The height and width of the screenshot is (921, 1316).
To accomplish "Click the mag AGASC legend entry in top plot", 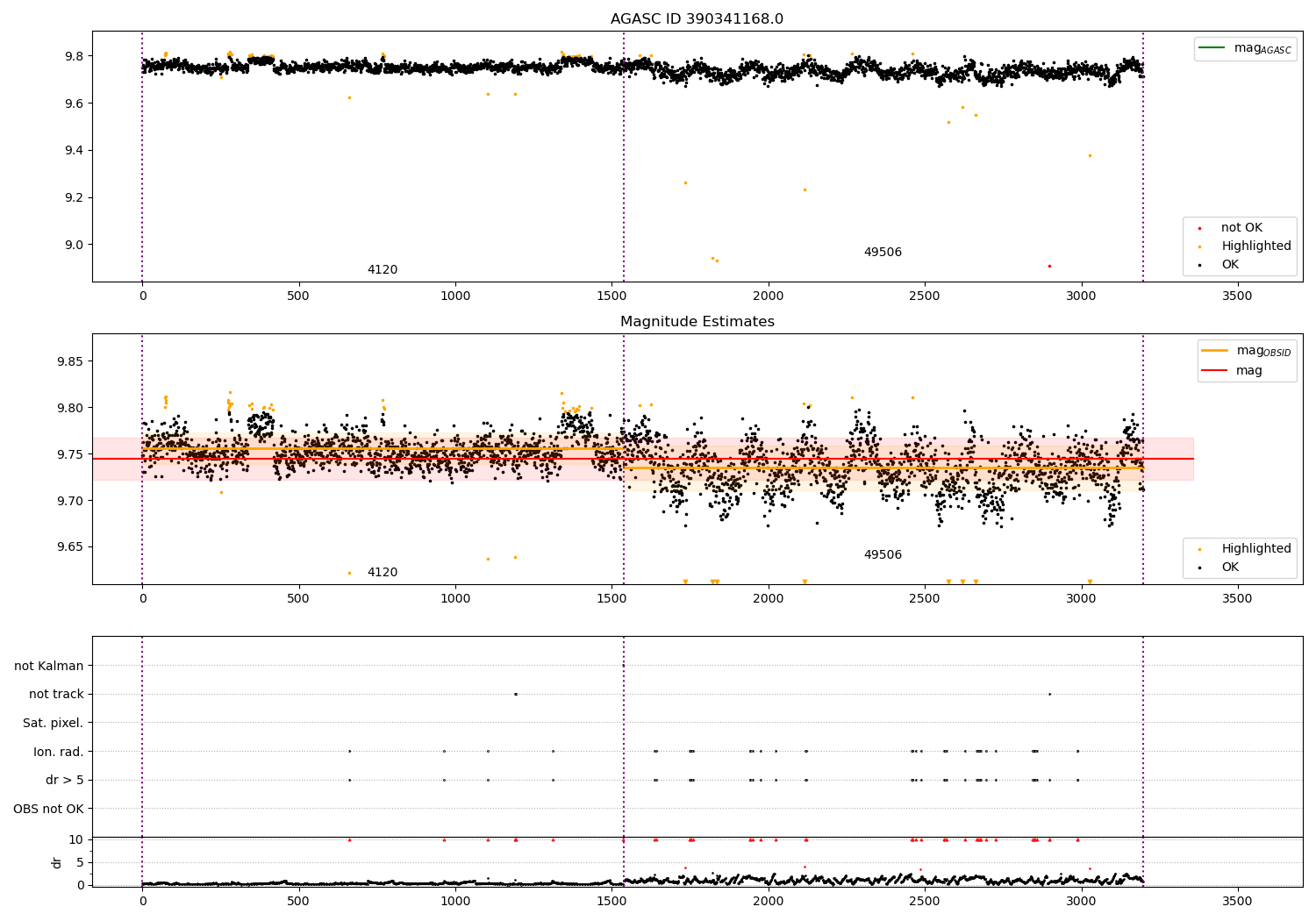I will click(1245, 48).
